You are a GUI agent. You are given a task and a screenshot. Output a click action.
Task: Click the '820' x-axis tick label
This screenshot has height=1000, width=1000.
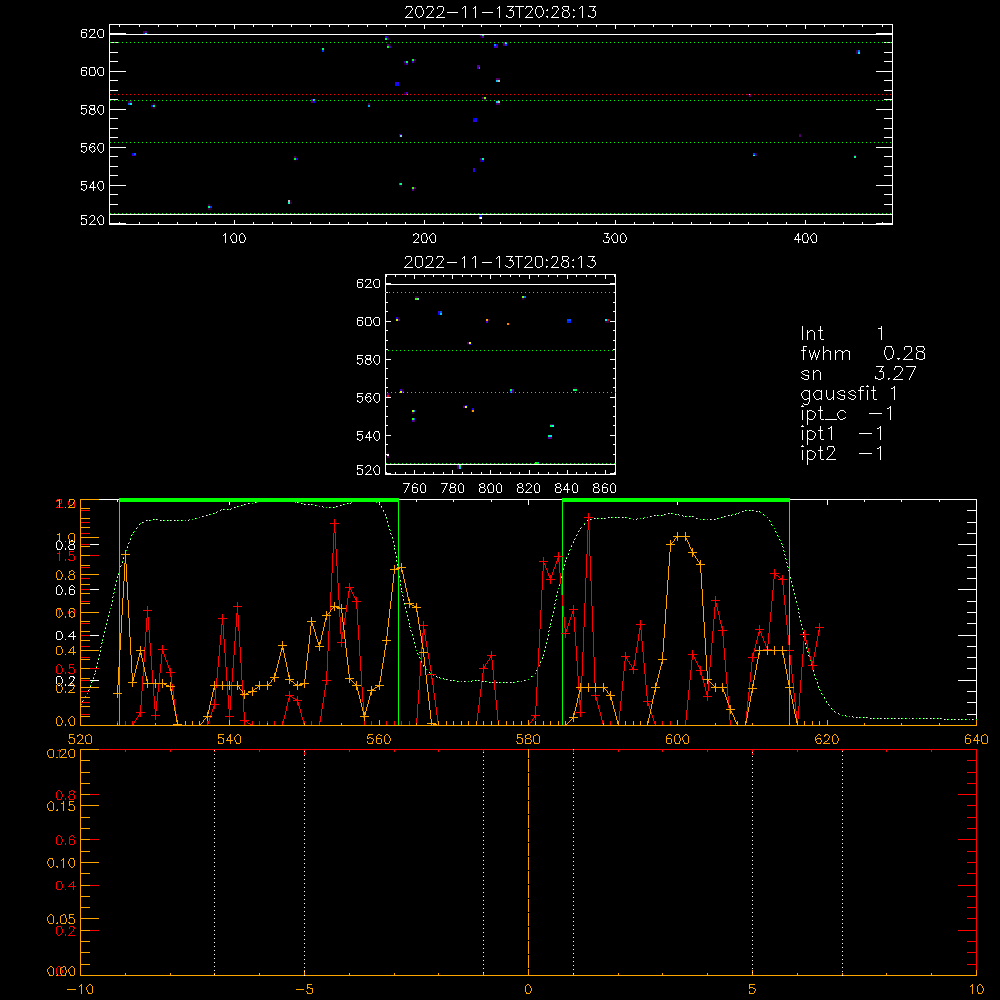coord(529,489)
